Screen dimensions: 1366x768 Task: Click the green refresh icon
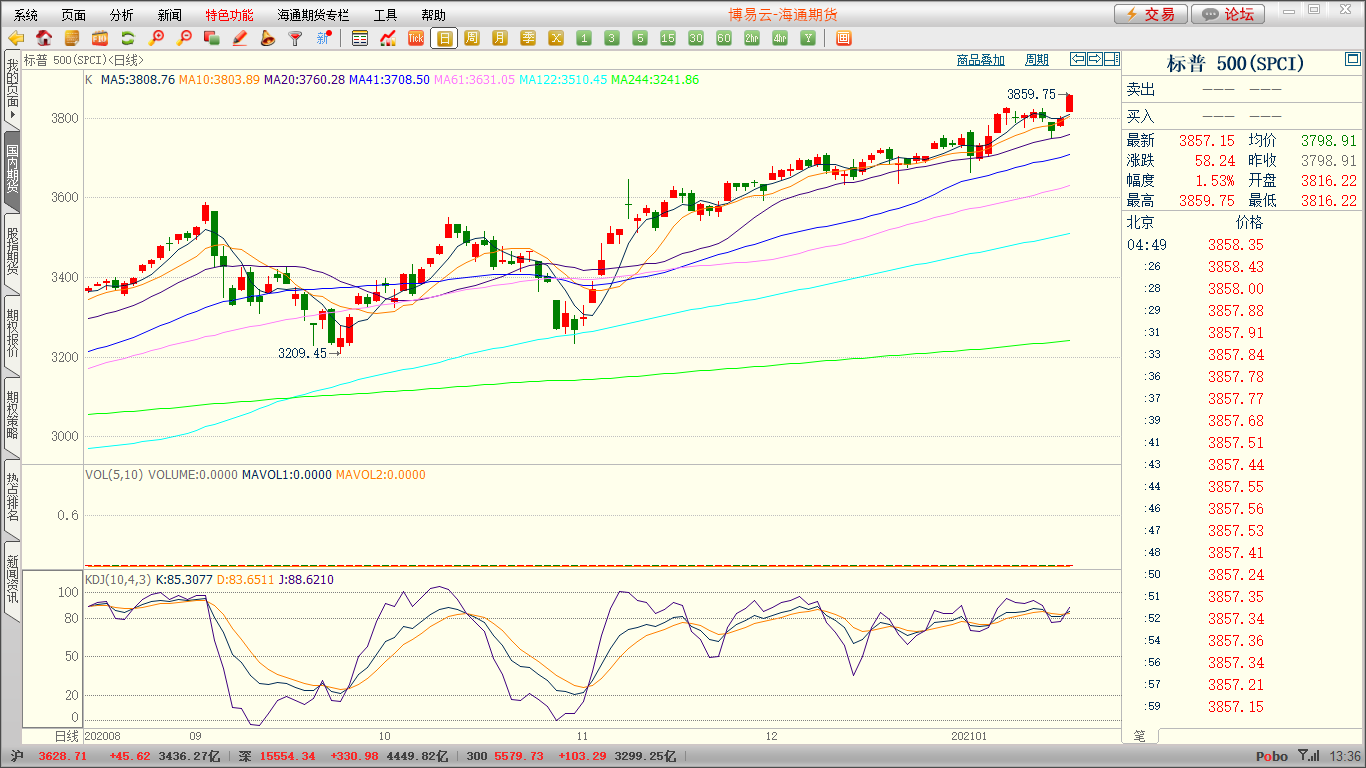tap(128, 39)
